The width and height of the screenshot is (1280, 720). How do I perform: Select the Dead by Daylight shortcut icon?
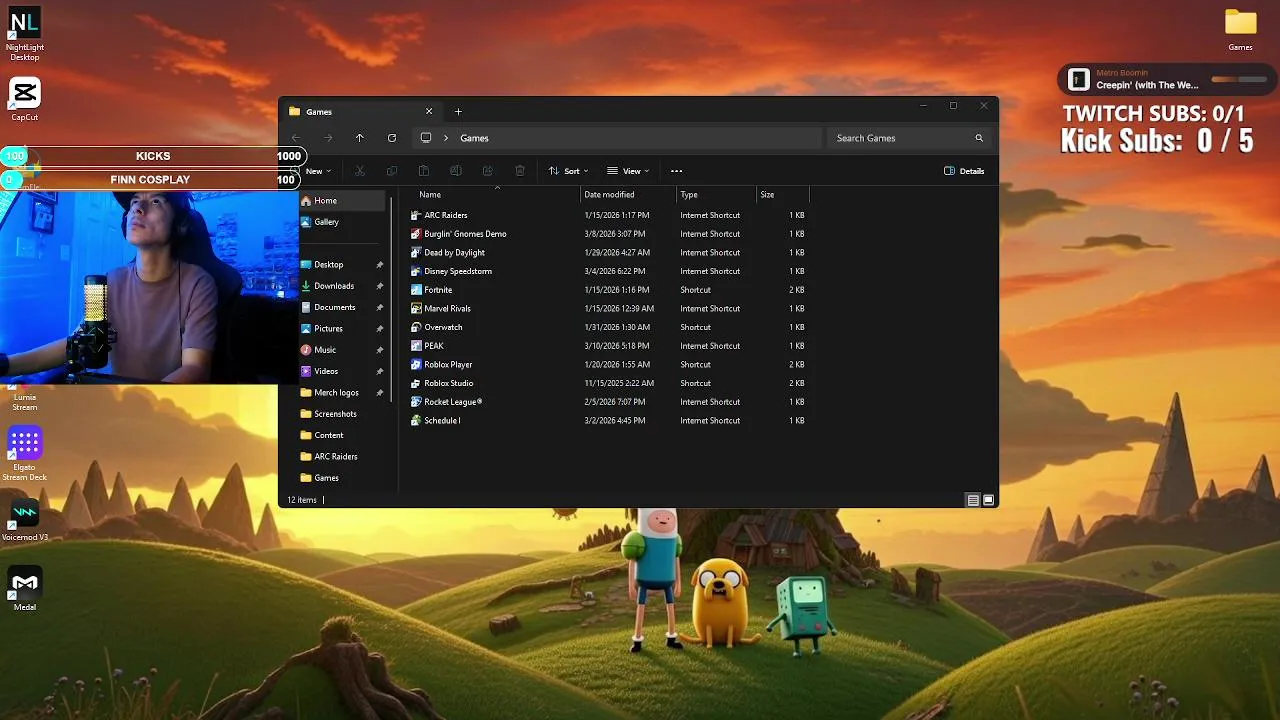click(416, 252)
